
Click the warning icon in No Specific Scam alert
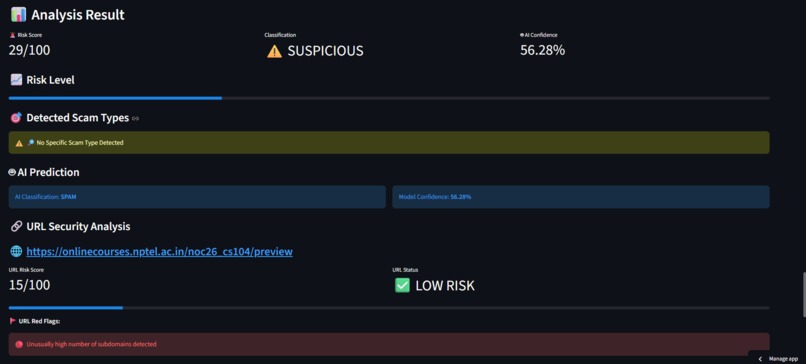pyautogui.click(x=19, y=143)
